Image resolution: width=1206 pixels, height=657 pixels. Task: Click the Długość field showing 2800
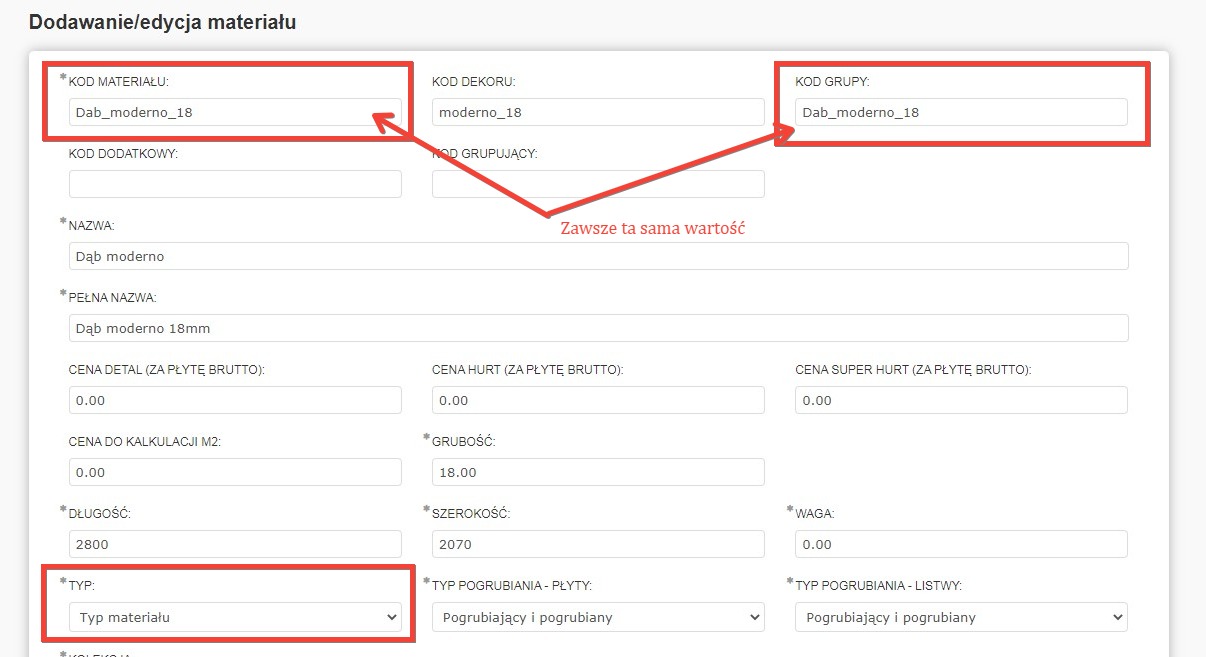235,544
